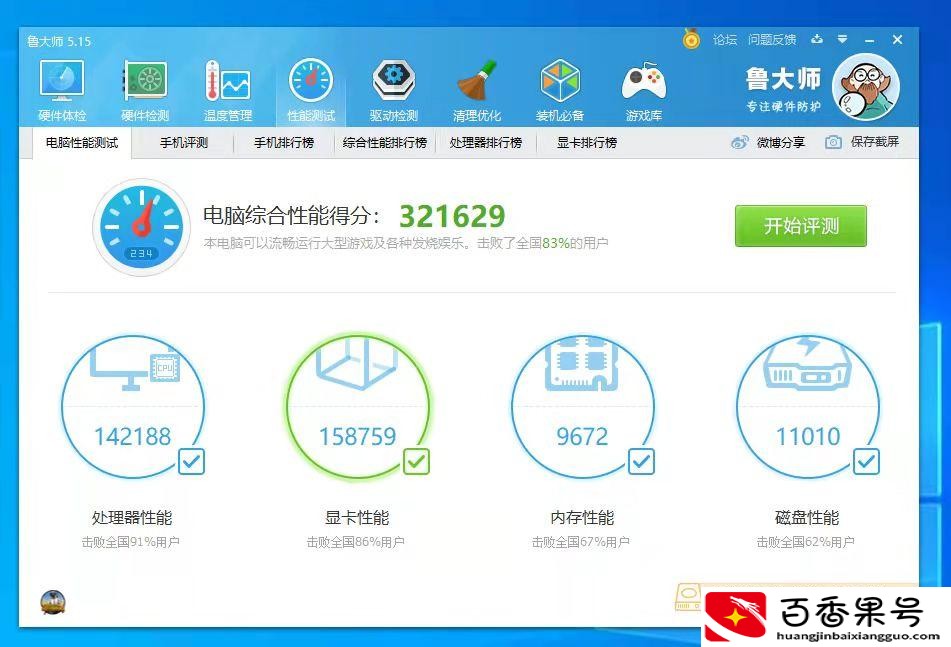Toggle the 磁盘性能 checkbox
The image size is (951, 647).
click(x=866, y=461)
